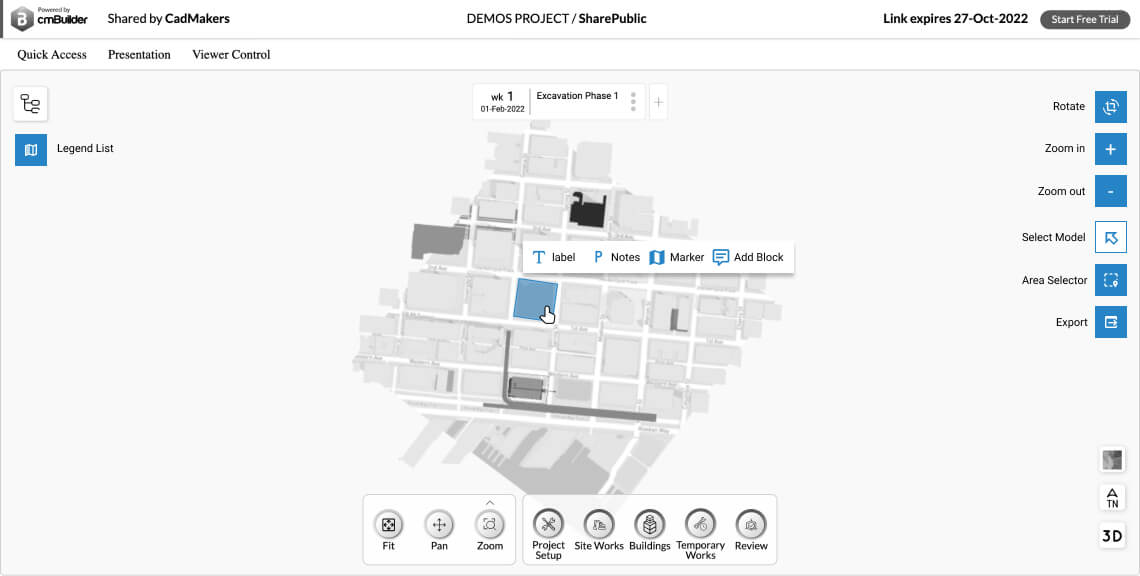Image resolution: width=1140 pixels, height=576 pixels.
Task: Open the Excavation Phase 1 options menu
Action: tap(633, 102)
